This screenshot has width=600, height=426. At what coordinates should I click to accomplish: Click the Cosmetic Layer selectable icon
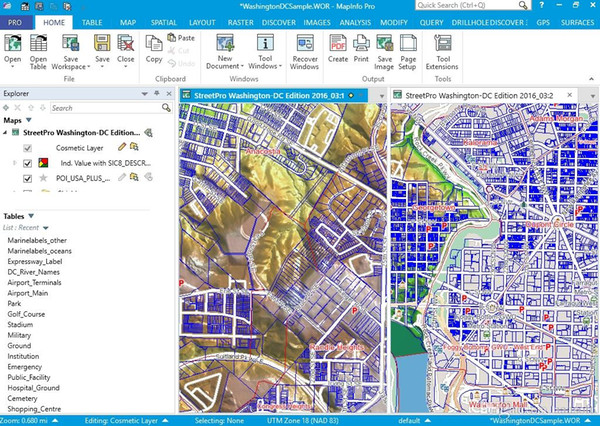(134, 146)
